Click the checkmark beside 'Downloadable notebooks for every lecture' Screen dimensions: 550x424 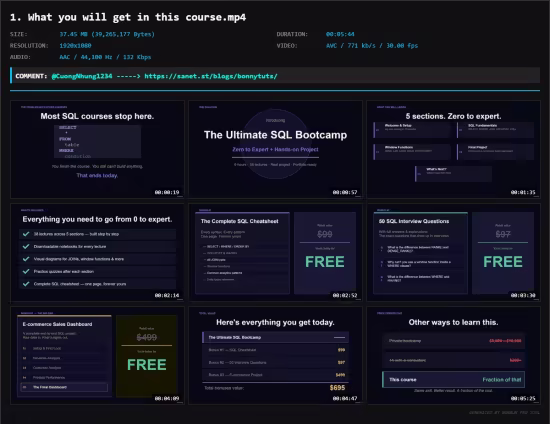tap(26, 247)
